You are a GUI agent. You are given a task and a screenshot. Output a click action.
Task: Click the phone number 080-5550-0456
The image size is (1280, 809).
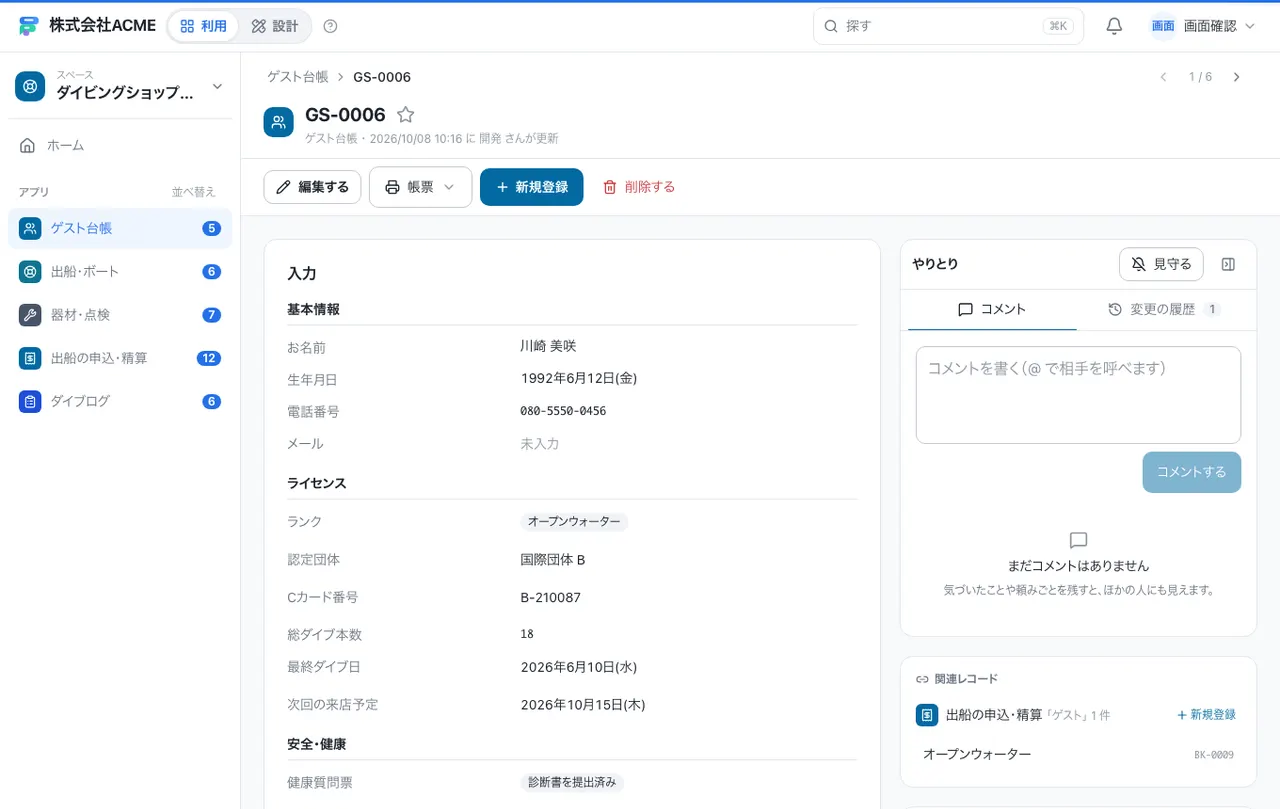pos(563,411)
